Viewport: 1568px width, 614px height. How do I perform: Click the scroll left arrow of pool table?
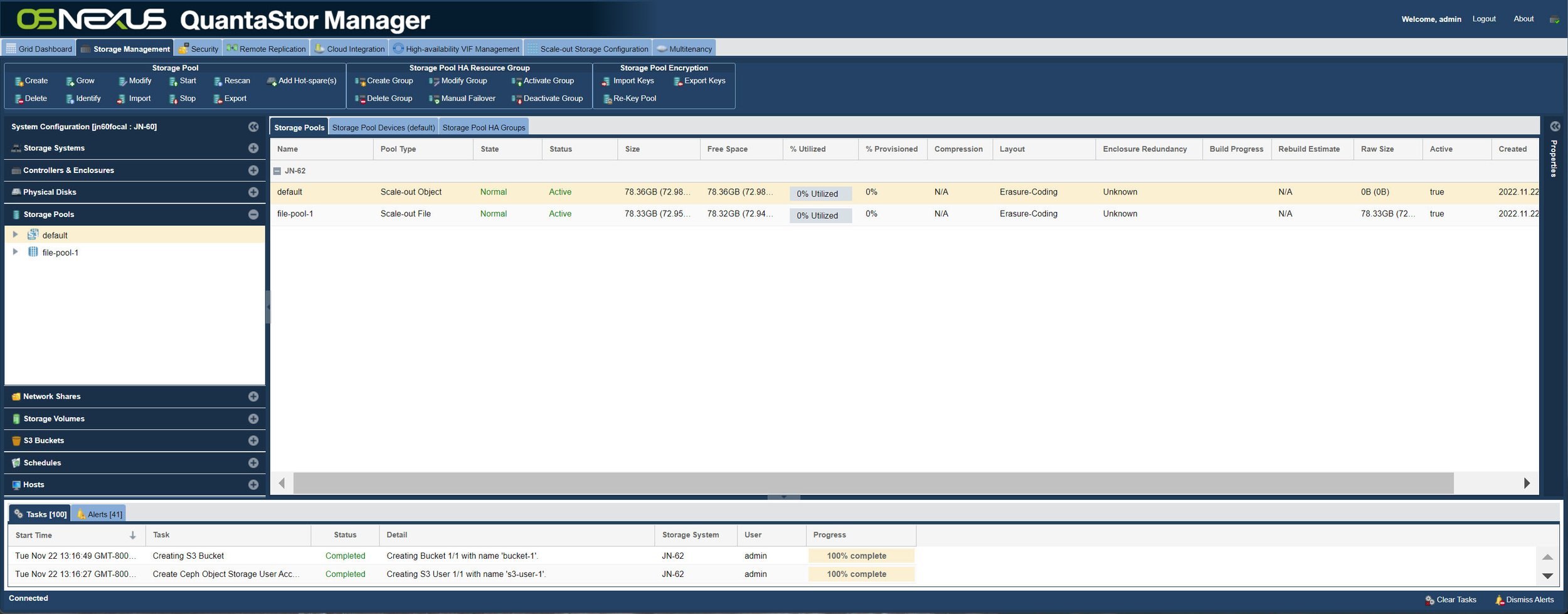click(282, 483)
